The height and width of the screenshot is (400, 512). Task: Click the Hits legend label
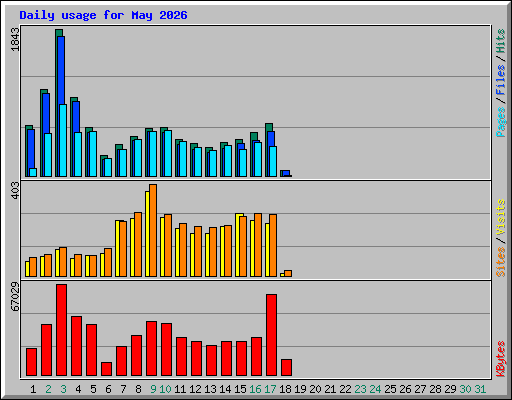point(500,41)
